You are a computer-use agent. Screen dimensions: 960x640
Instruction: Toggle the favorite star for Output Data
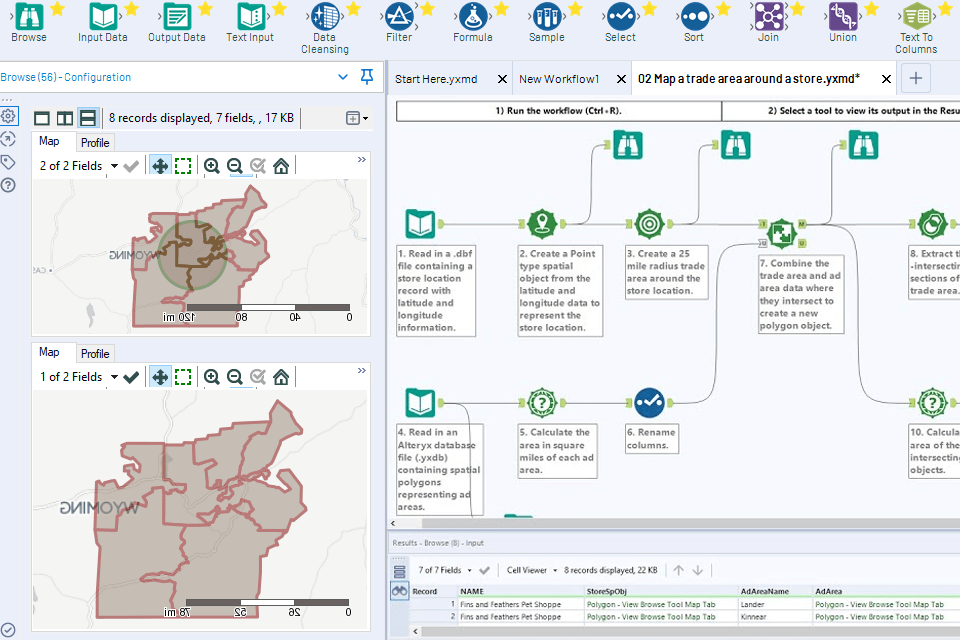205,9
